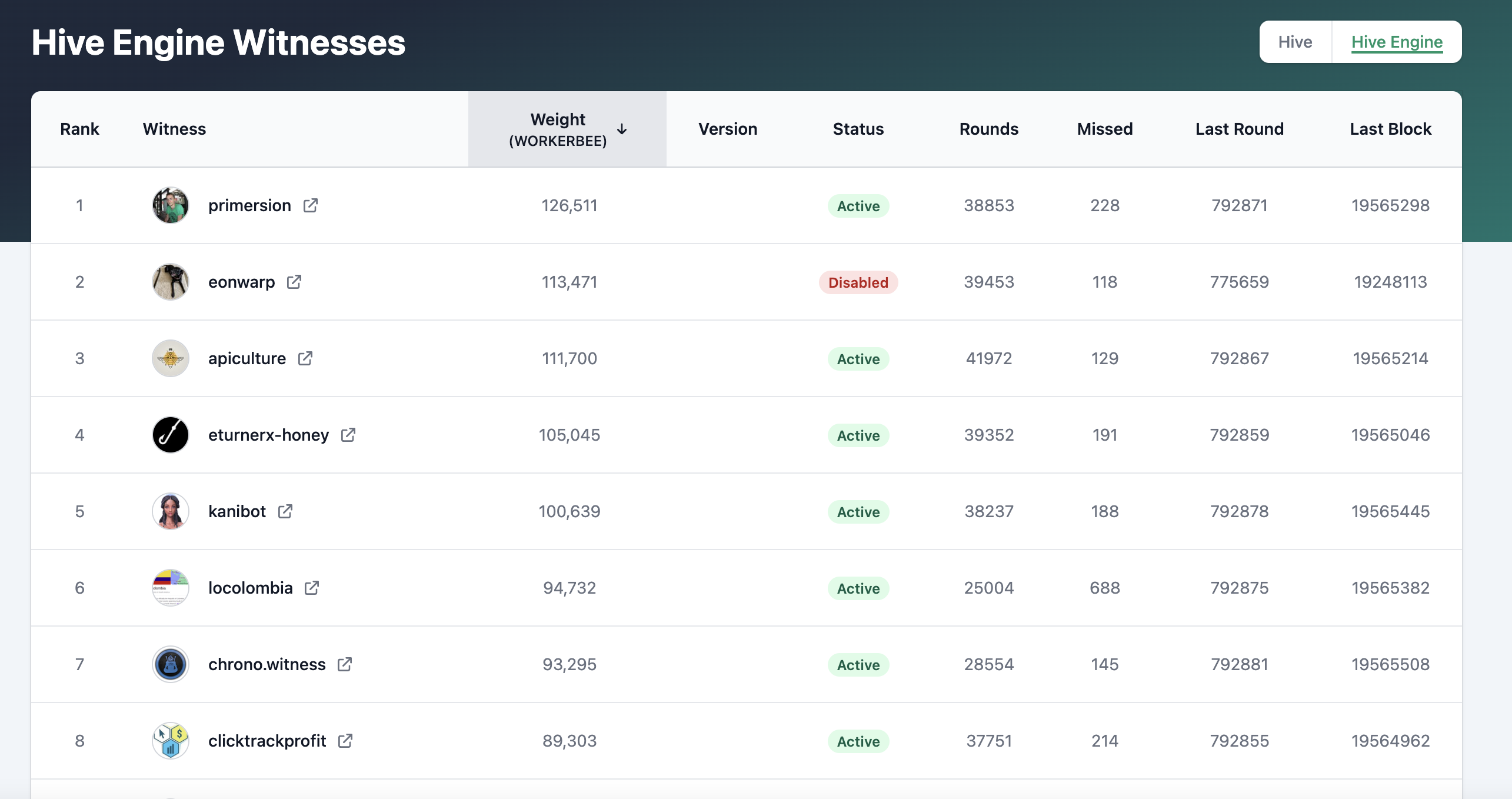Image resolution: width=1512 pixels, height=799 pixels.
Task: Open clicktrackprofit external link icon
Action: 345,741
